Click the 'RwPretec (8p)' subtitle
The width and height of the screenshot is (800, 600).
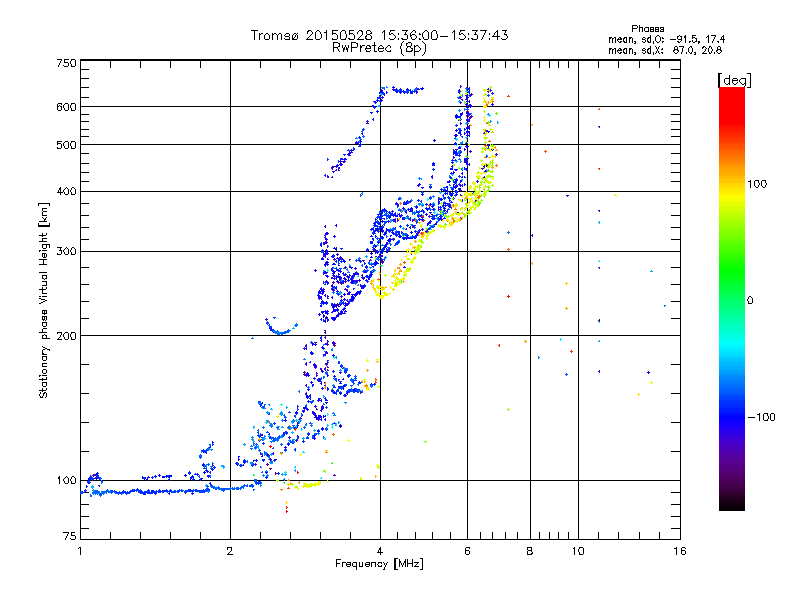click(x=379, y=48)
